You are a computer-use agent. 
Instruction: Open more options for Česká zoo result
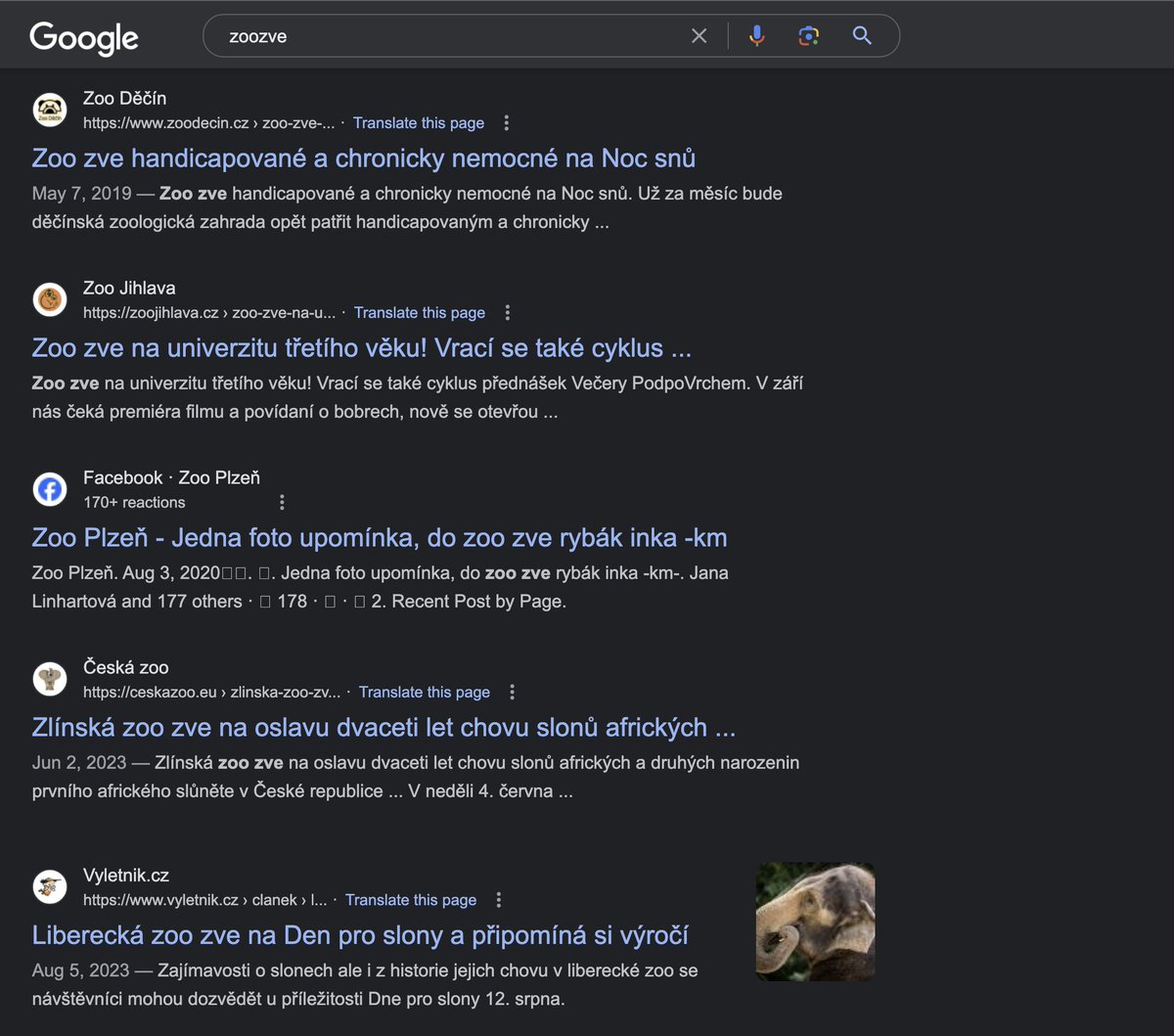click(512, 693)
